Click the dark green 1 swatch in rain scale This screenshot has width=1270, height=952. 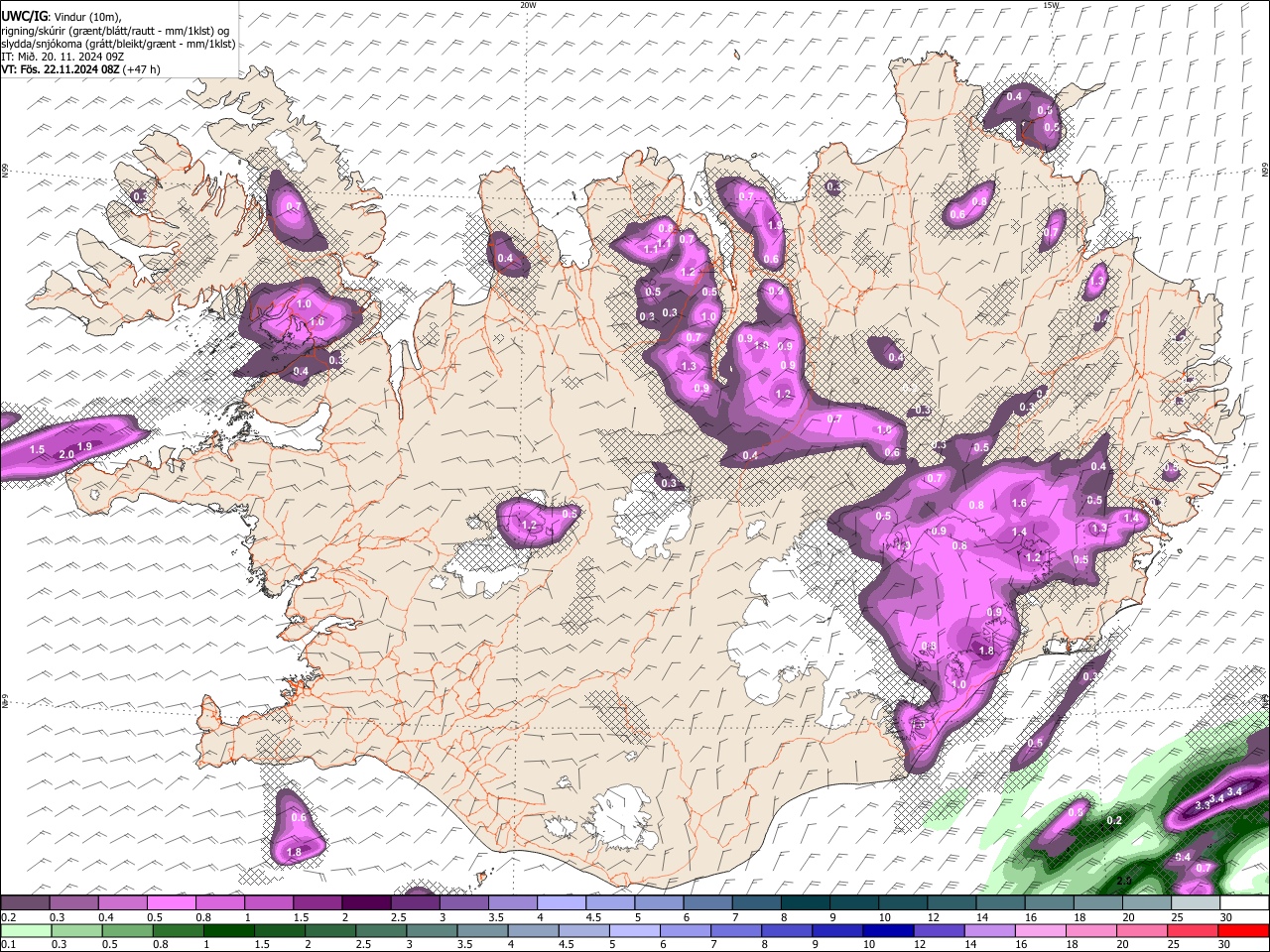click(228, 930)
